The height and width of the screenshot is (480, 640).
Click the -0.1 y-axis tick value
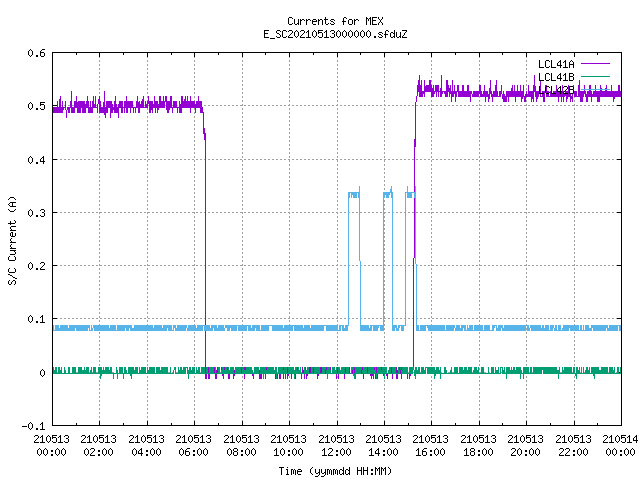point(33,426)
